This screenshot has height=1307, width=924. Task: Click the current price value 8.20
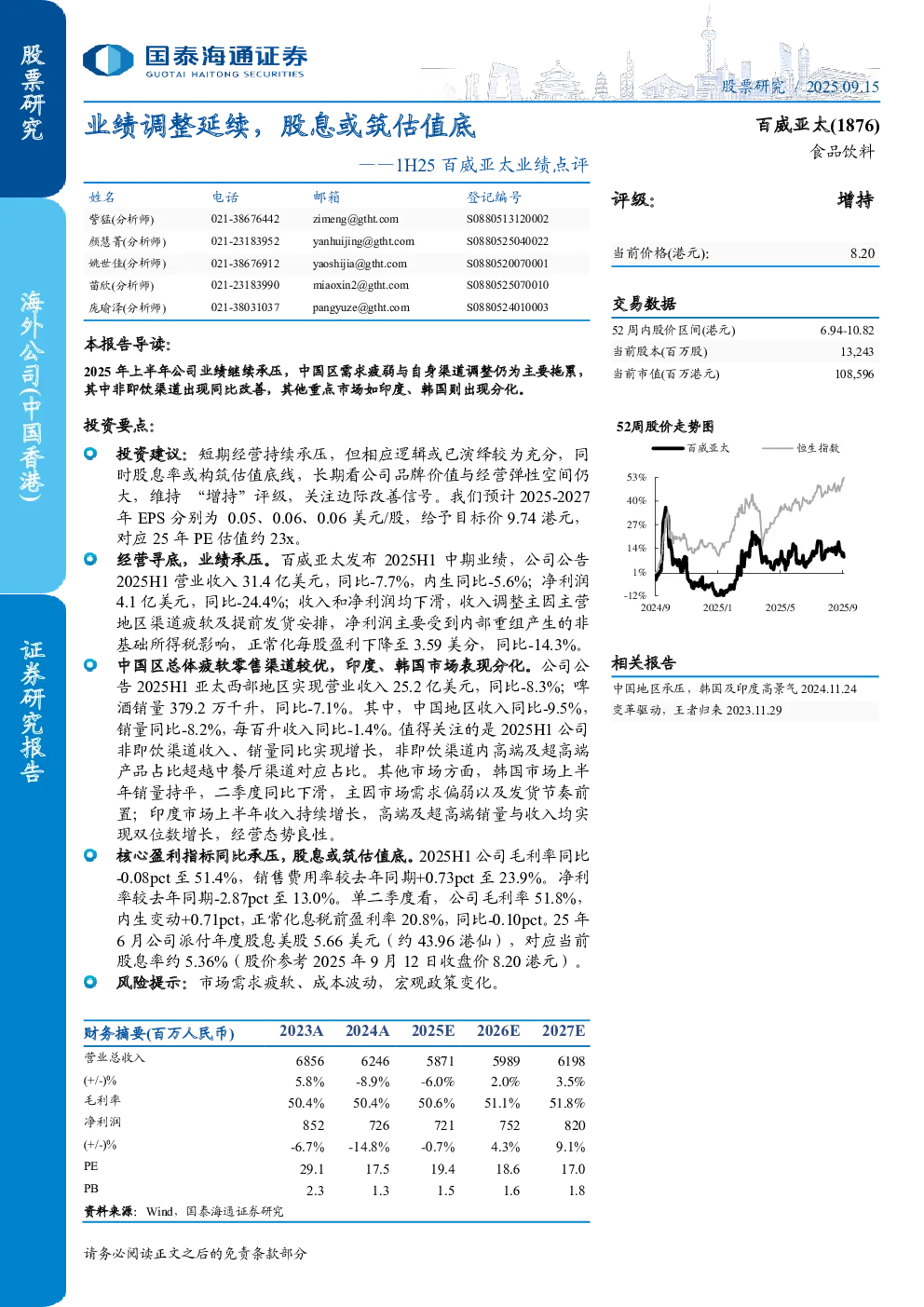(x=863, y=253)
